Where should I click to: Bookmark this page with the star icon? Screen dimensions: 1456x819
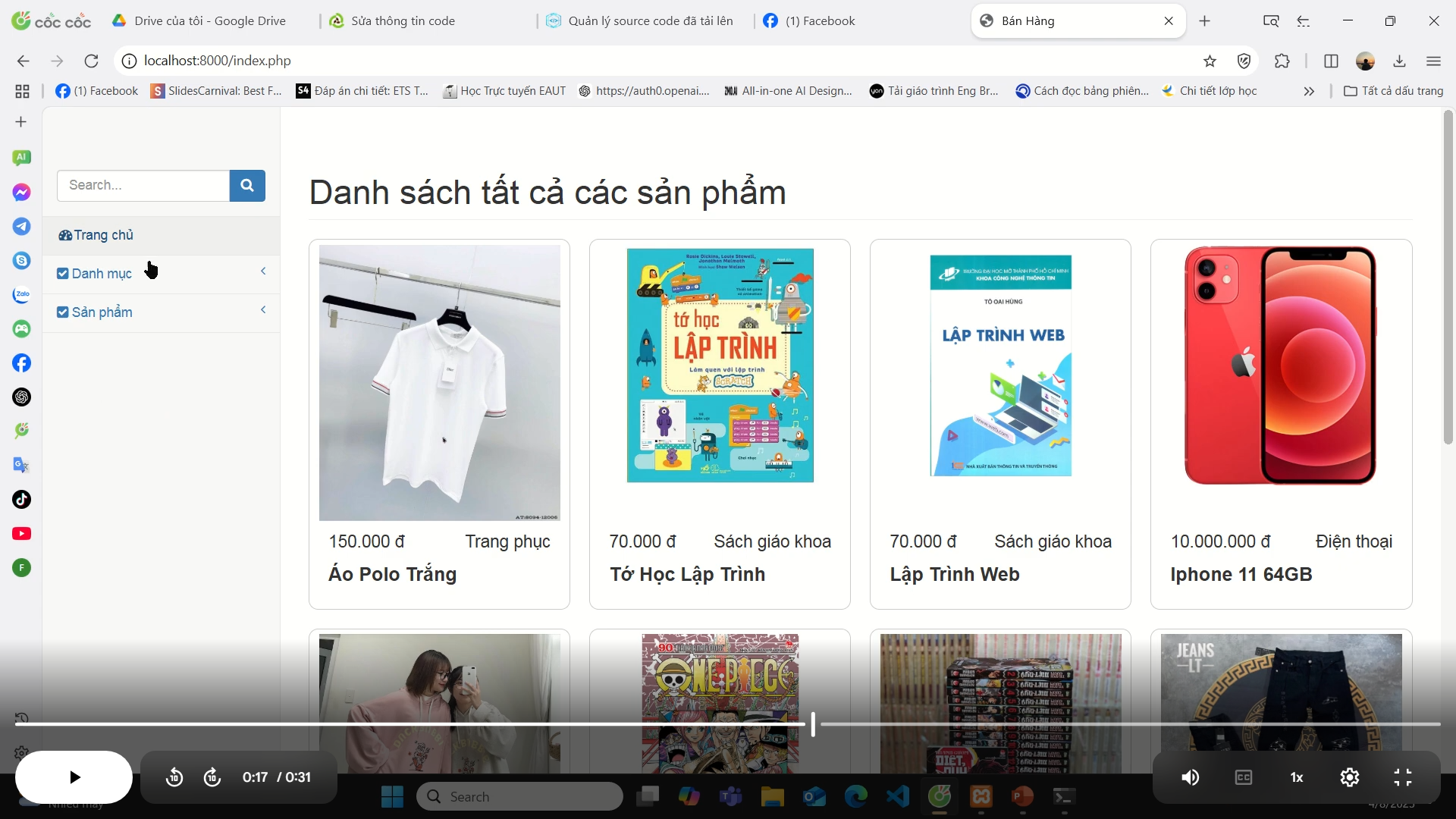[x=1210, y=61]
